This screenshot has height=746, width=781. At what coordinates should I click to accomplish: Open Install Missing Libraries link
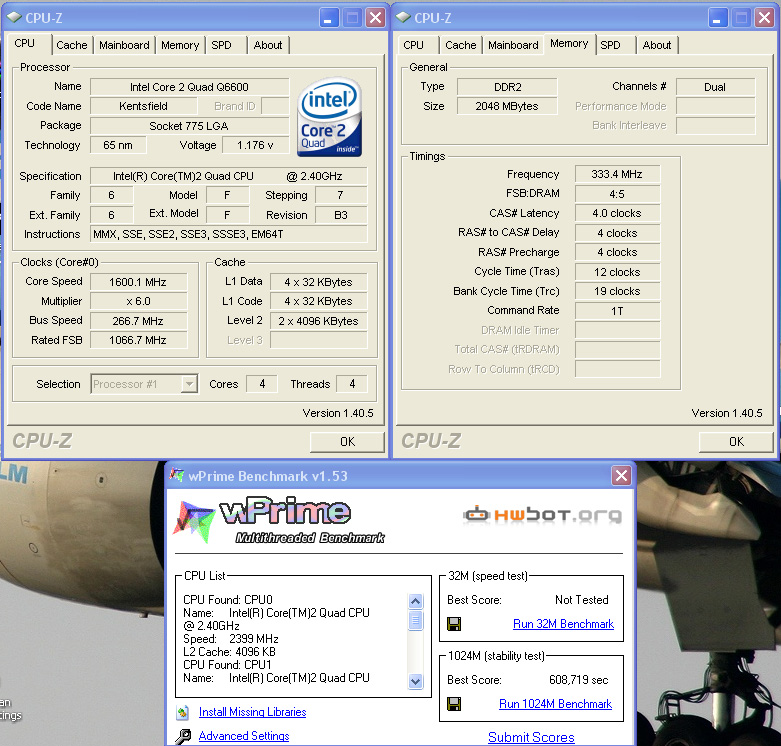(x=253, y=712)
